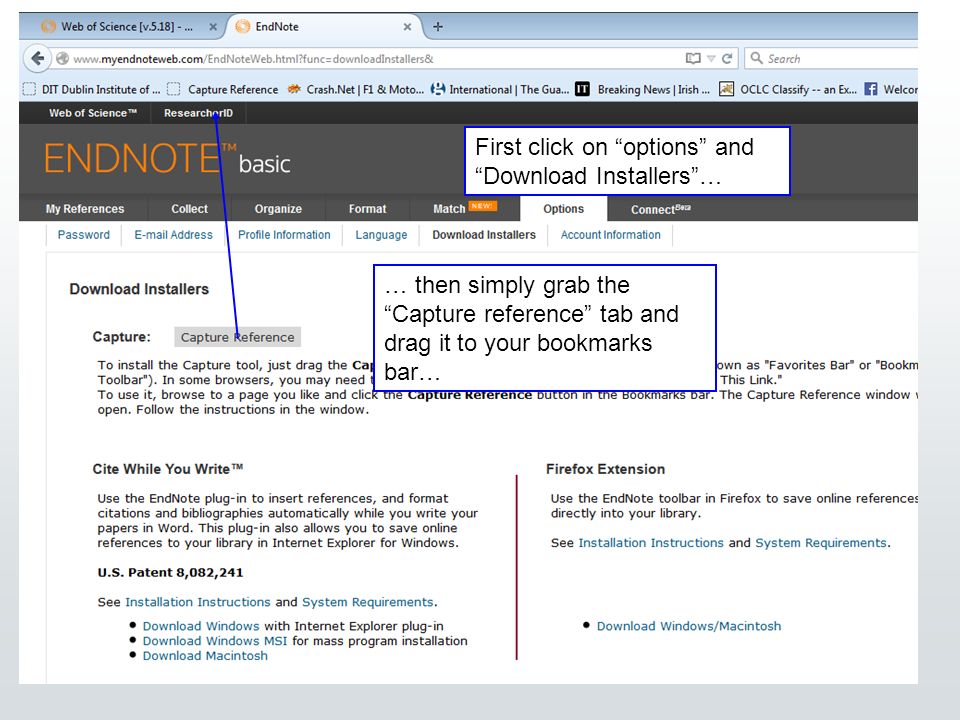Click Download Windows with IE plug-in

tap(201, 626)
